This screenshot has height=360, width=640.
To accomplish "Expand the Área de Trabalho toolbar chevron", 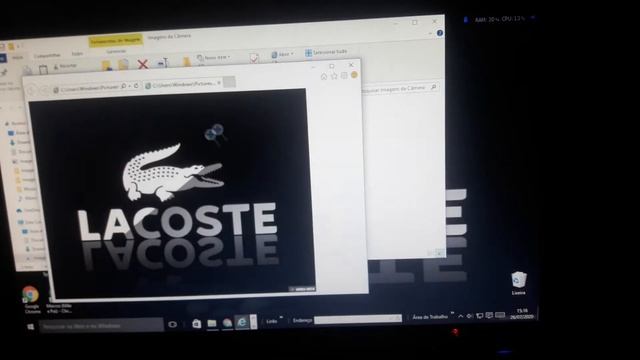I will coord(452,313).
